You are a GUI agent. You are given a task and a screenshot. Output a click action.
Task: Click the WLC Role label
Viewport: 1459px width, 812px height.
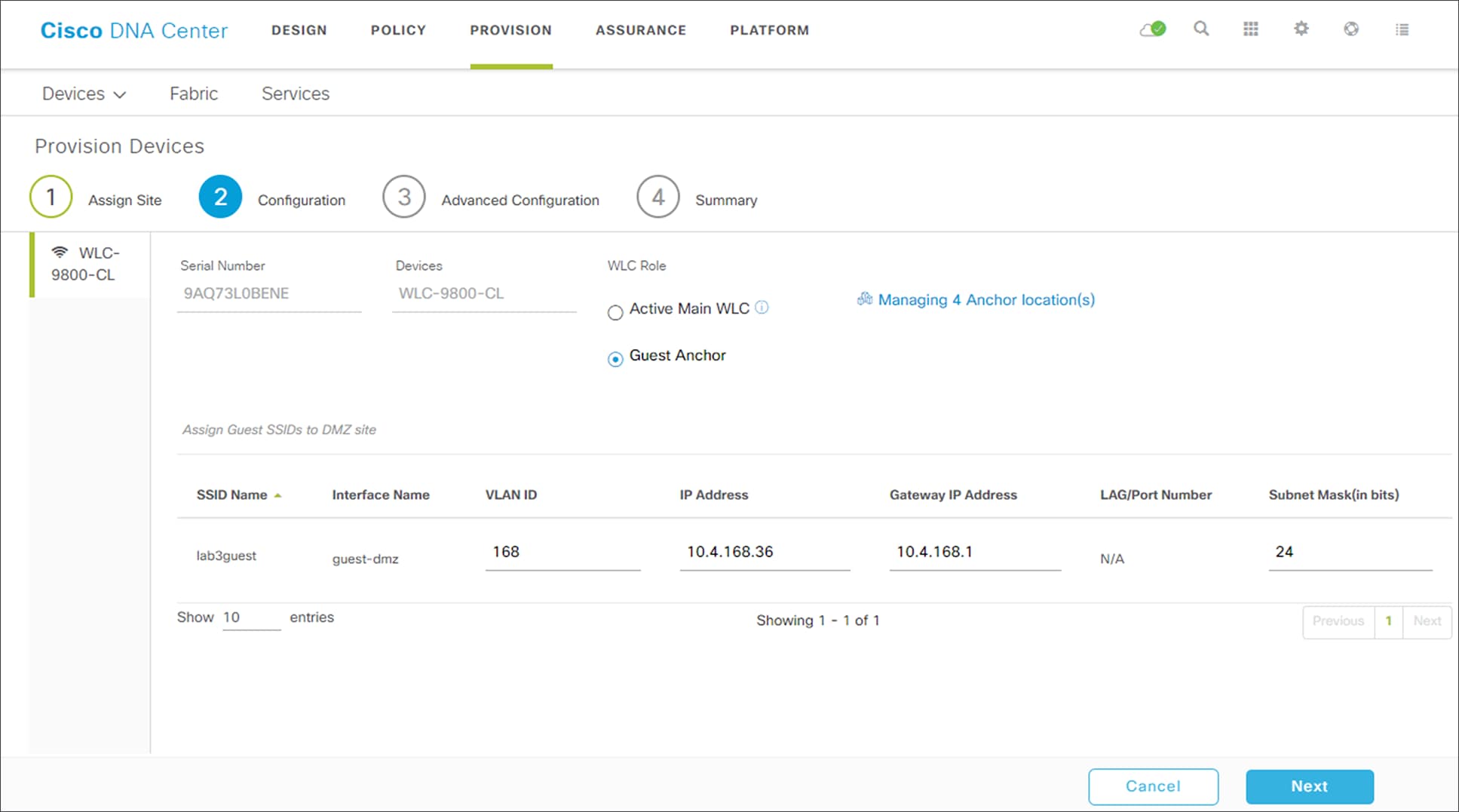tap(637, 266)
